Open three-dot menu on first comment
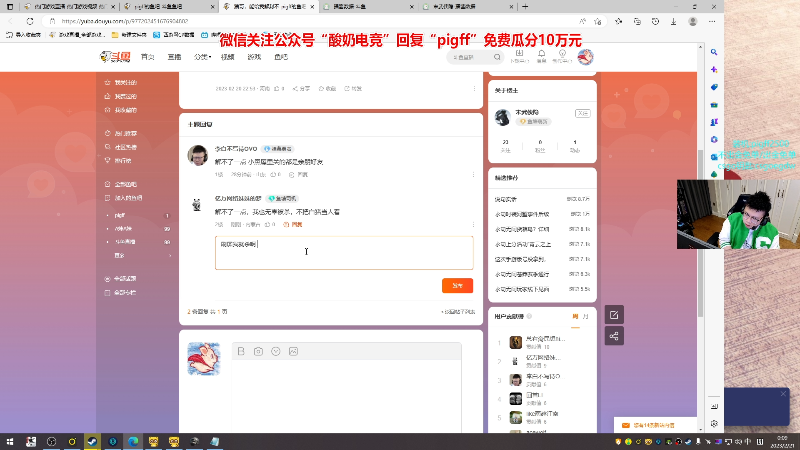Viewport: 800px width, 450px height. click(x=473, y=174)
